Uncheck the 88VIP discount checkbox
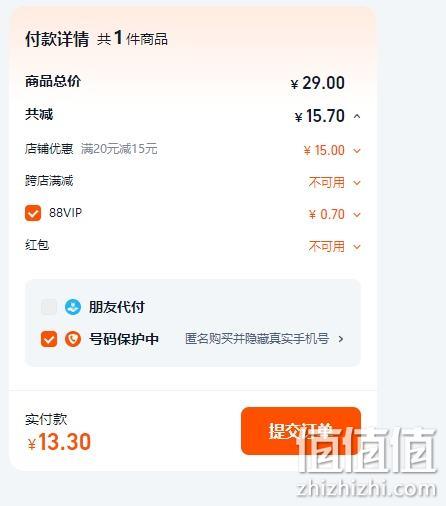This screenshot has width=446, height=506. [33, 213]
